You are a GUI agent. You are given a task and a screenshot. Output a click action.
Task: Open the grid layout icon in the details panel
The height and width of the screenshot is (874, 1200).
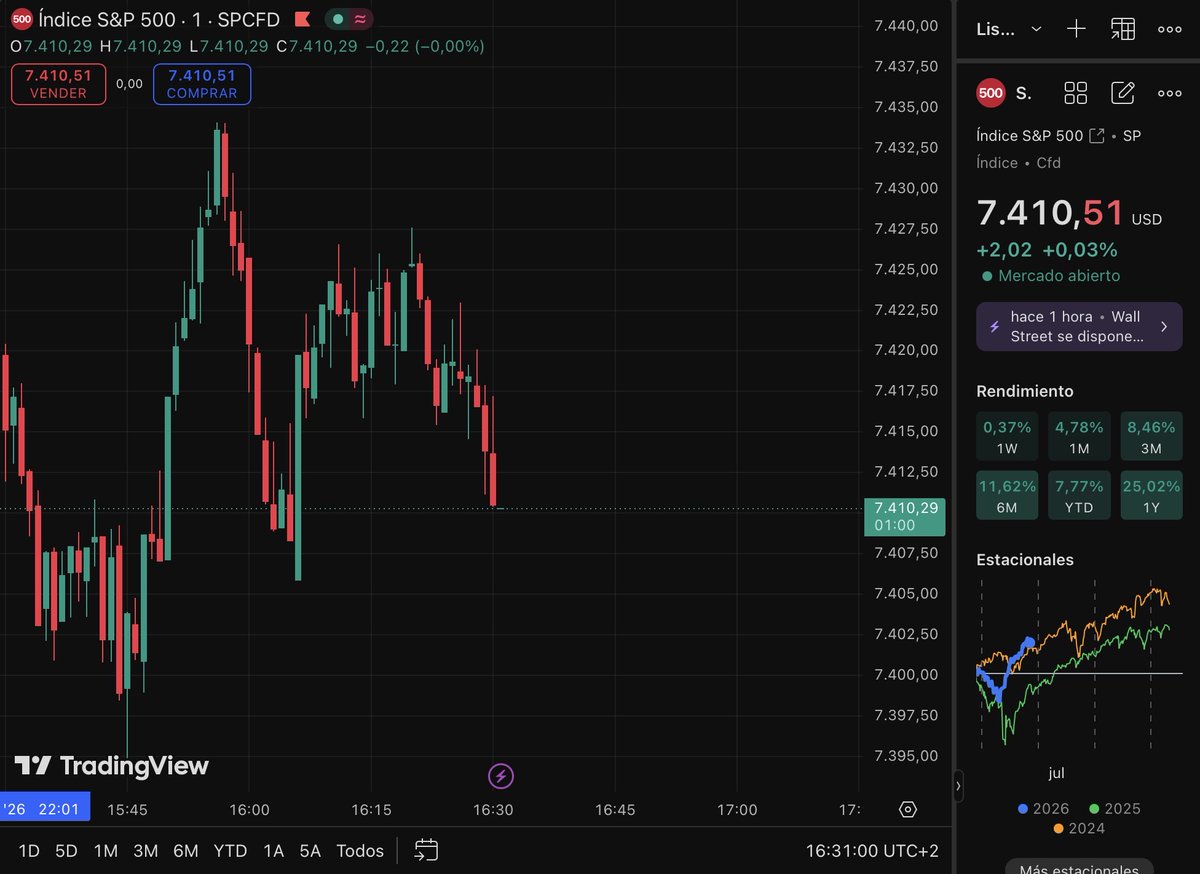1076,93
